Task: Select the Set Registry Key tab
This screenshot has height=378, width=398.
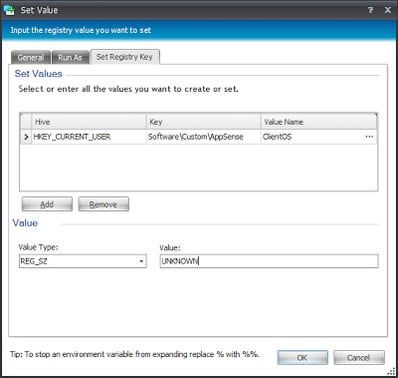Action: coord(125,57)
